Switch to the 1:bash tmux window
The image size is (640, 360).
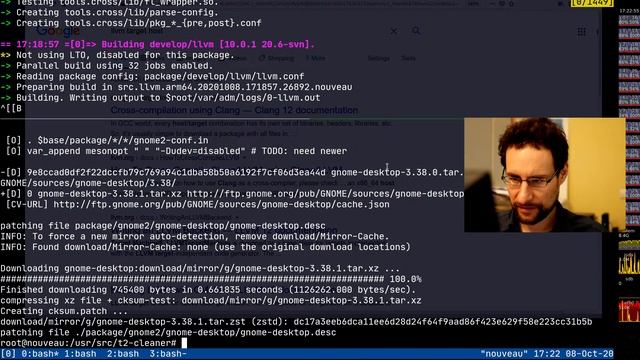coord(80,354)
